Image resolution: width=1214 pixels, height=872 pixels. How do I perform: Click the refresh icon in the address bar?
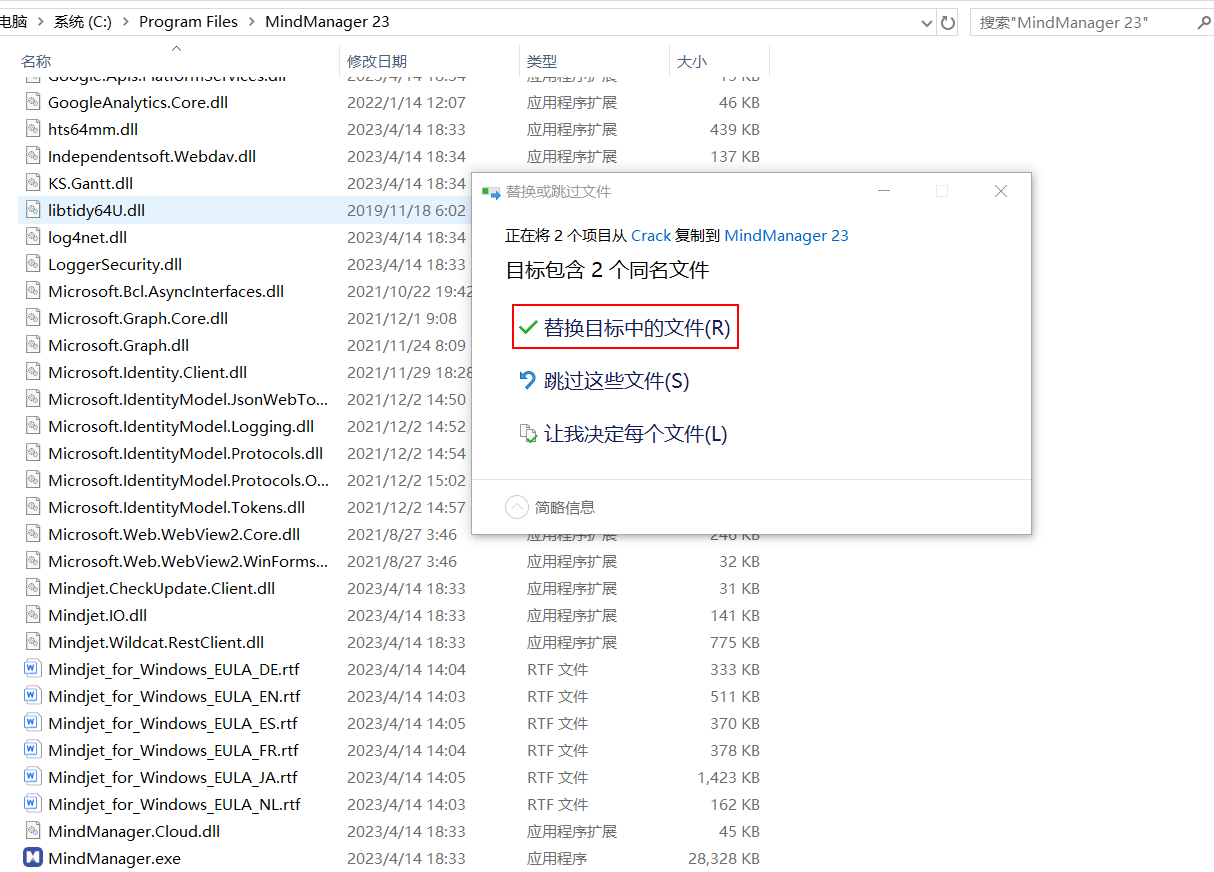coord(949,22)
